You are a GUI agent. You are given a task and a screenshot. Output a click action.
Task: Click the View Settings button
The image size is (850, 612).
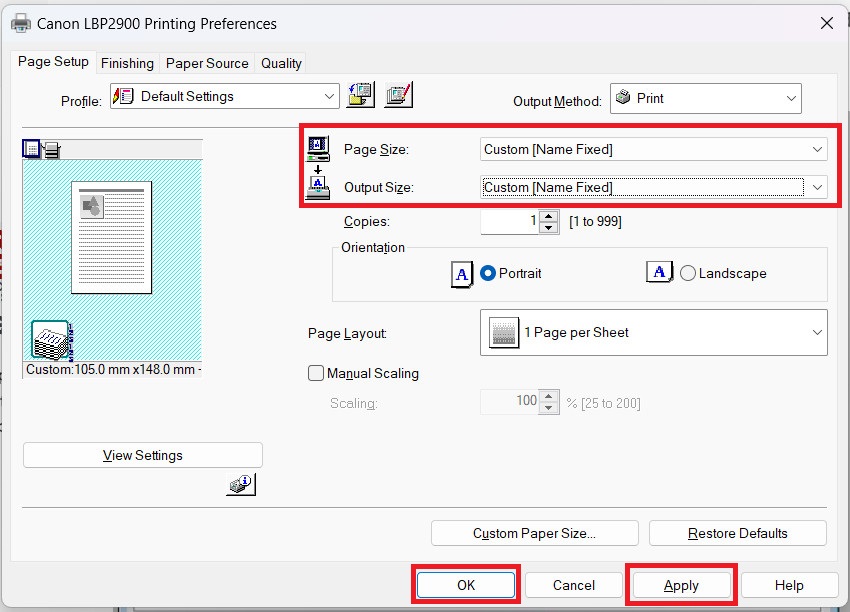pos(143,455)
